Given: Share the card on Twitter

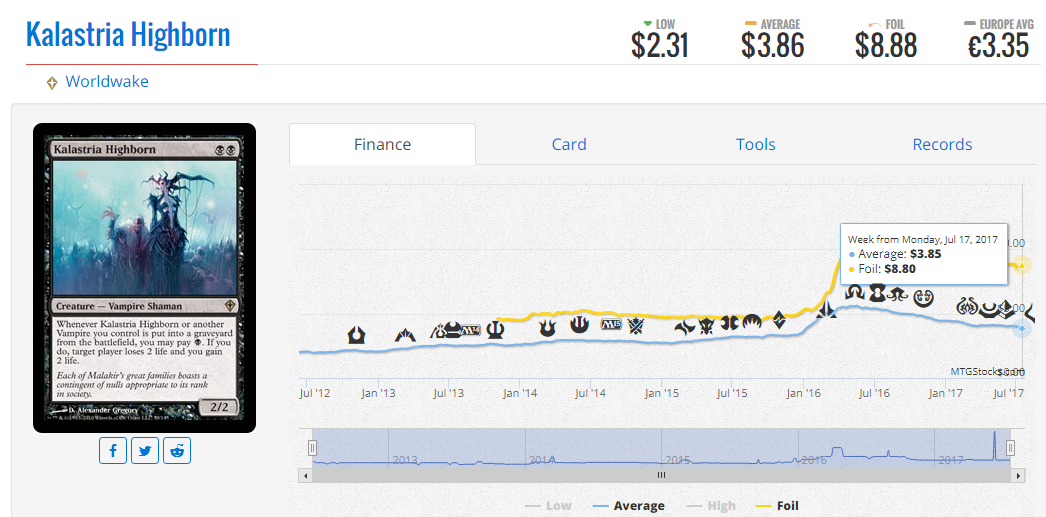Looking at the screenshot, I should 145,451.
